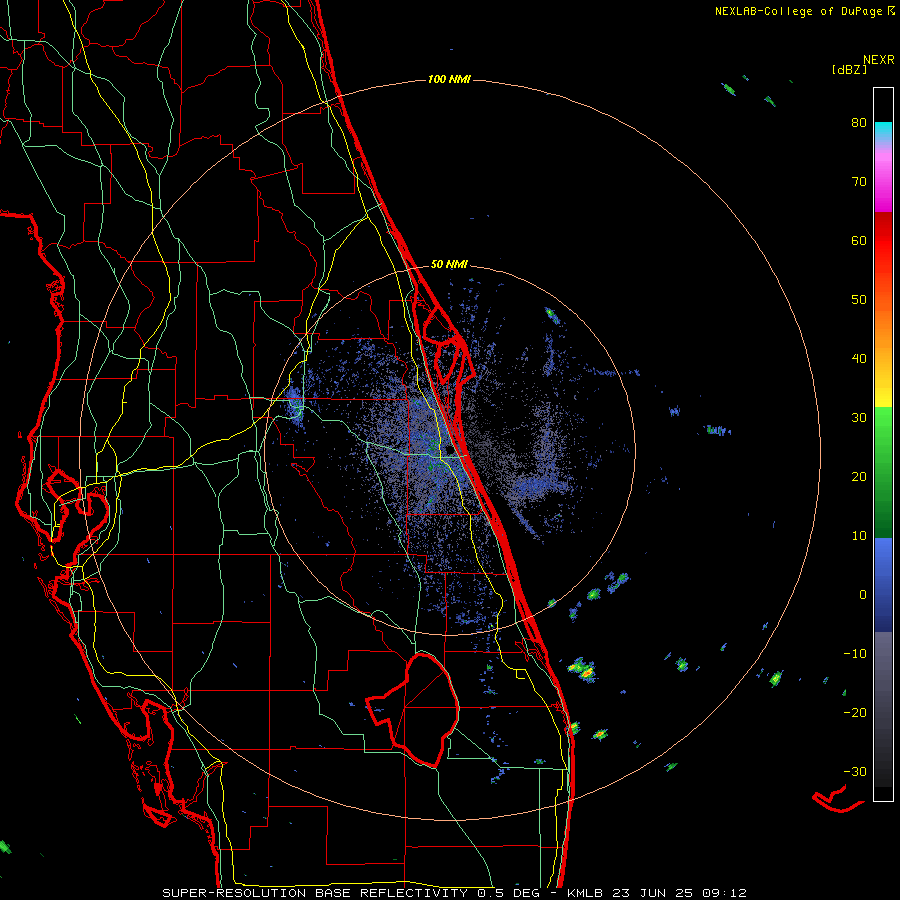Click the dBZ units label above the scale
The width and height of the screenshot is (900, 900).
pos(849,70)
